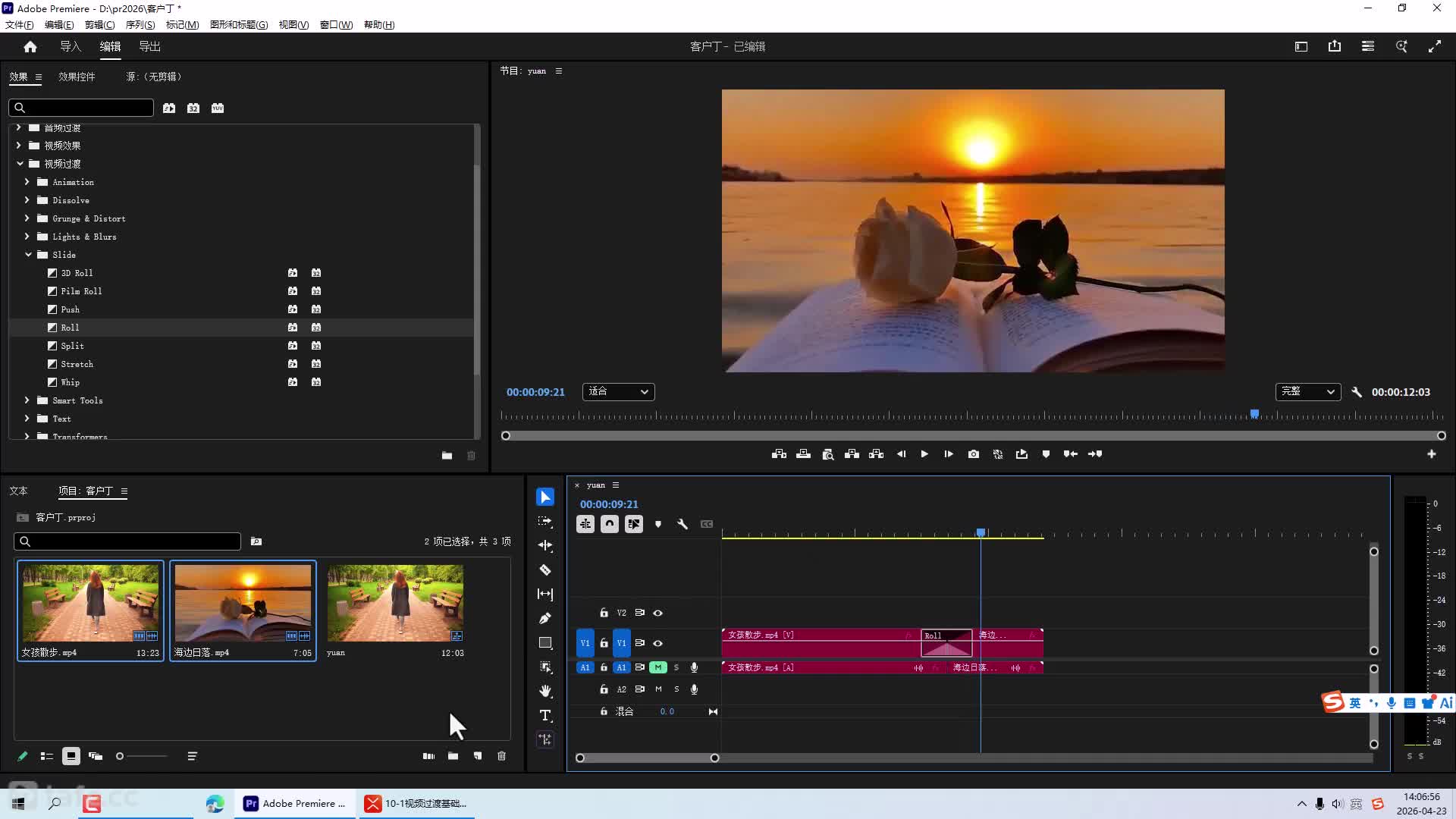Toggle Snap in timeline
The image size is (1456, 819).
[610, 524]
